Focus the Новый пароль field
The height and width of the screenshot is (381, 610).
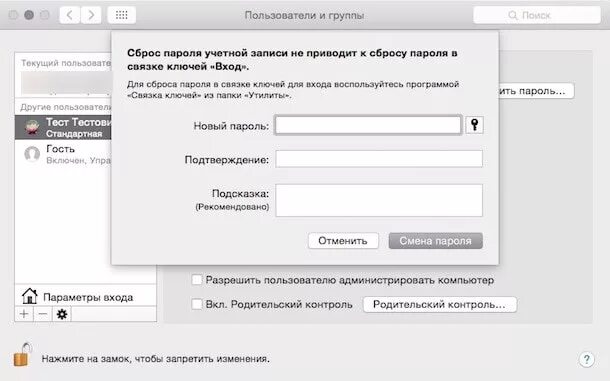(368, 125)
